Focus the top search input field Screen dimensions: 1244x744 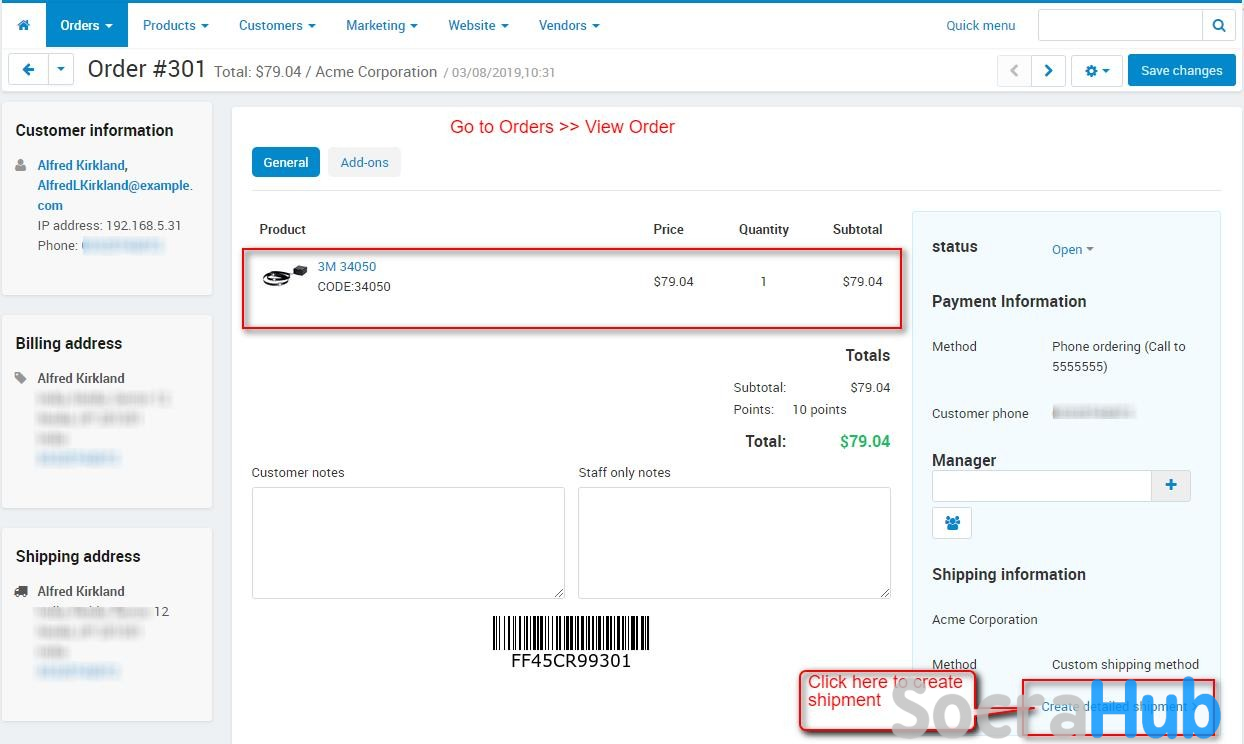(1120, 25)
